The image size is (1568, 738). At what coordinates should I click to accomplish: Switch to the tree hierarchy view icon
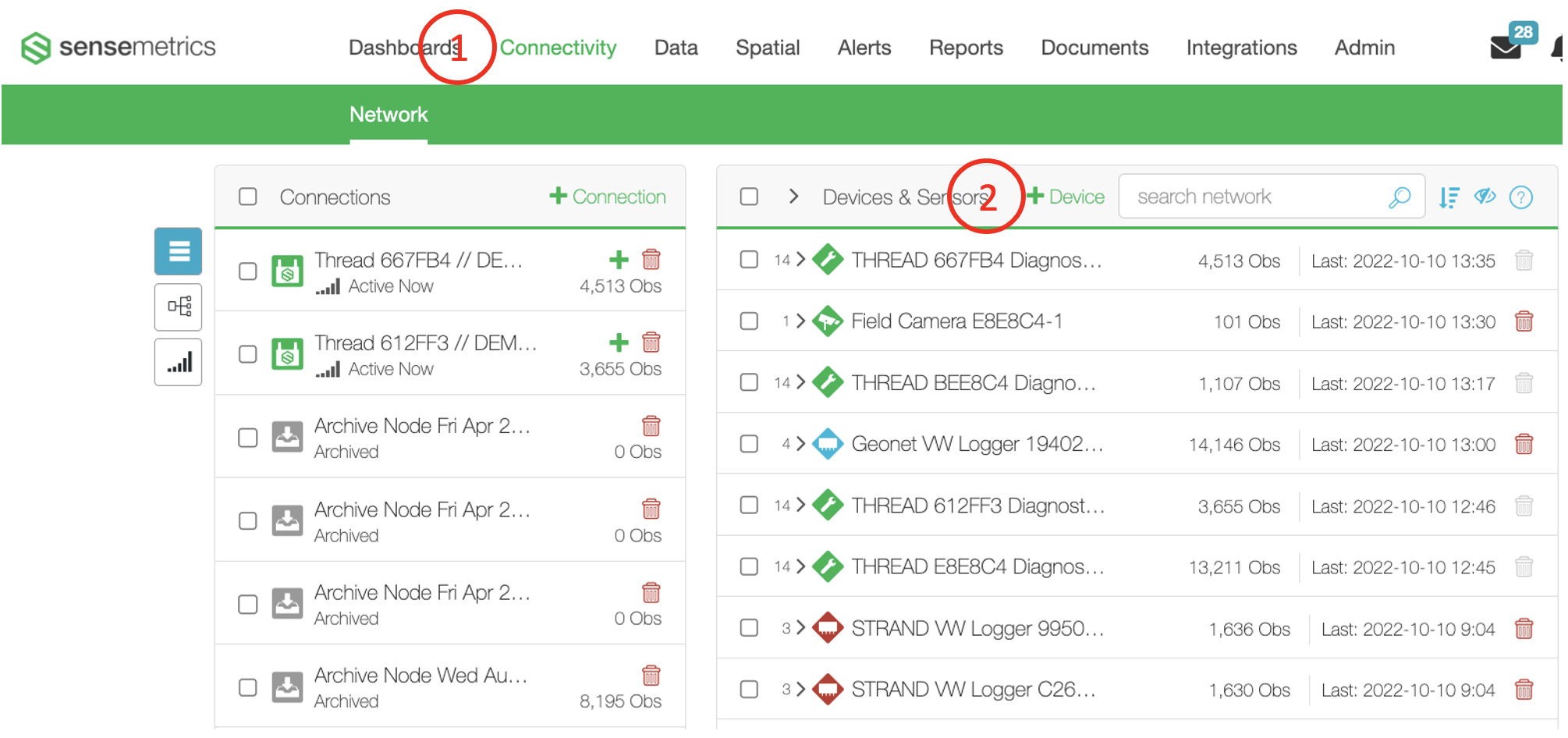[x=178, y=307]
